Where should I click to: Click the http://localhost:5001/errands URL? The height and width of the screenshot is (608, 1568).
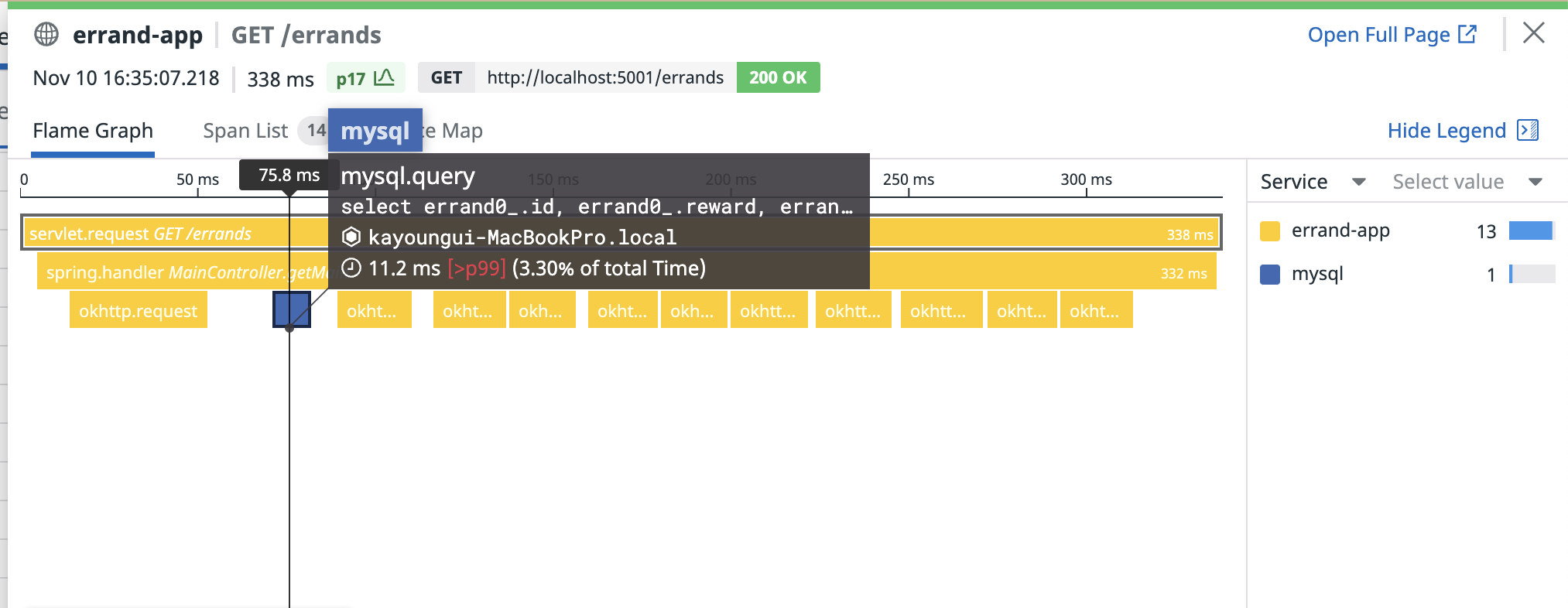(605, 77)
